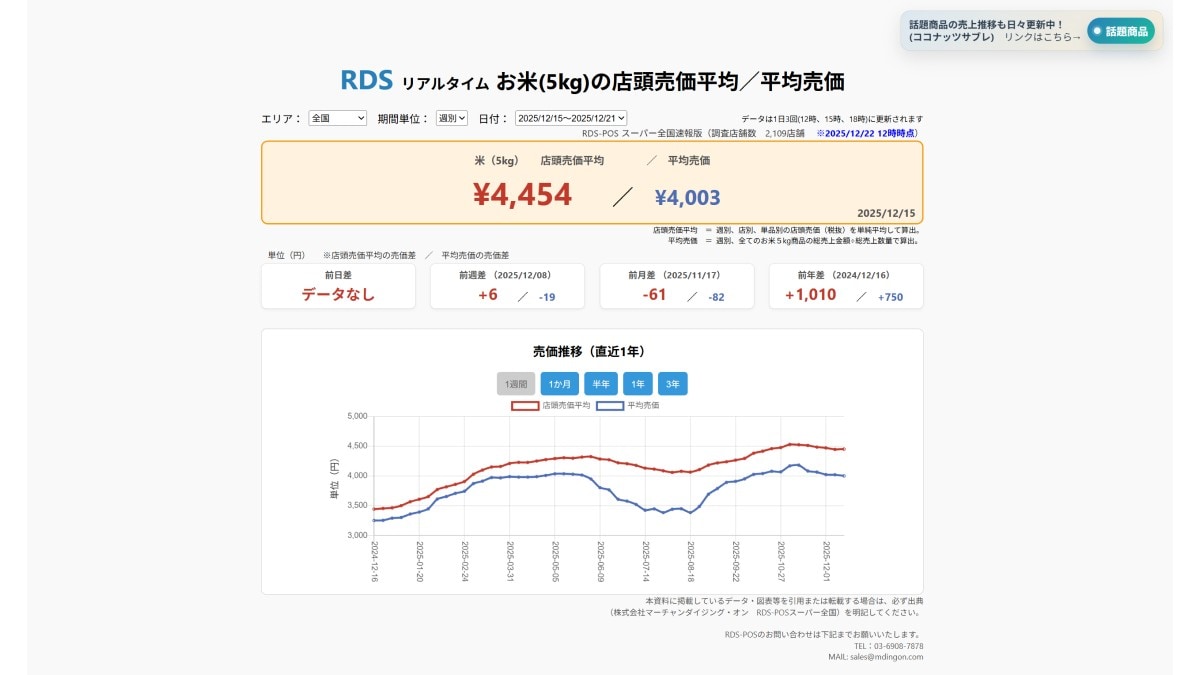Screen dimensions: 1200x675
Task: Click the 前週差 comparison card
Action: click(x=508, y=286)
